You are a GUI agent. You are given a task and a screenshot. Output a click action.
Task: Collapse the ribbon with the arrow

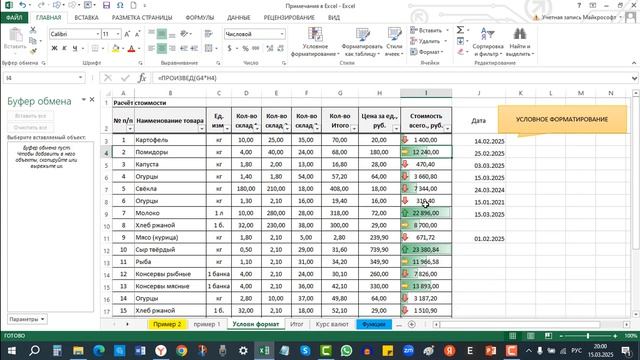tap(634, 63)
